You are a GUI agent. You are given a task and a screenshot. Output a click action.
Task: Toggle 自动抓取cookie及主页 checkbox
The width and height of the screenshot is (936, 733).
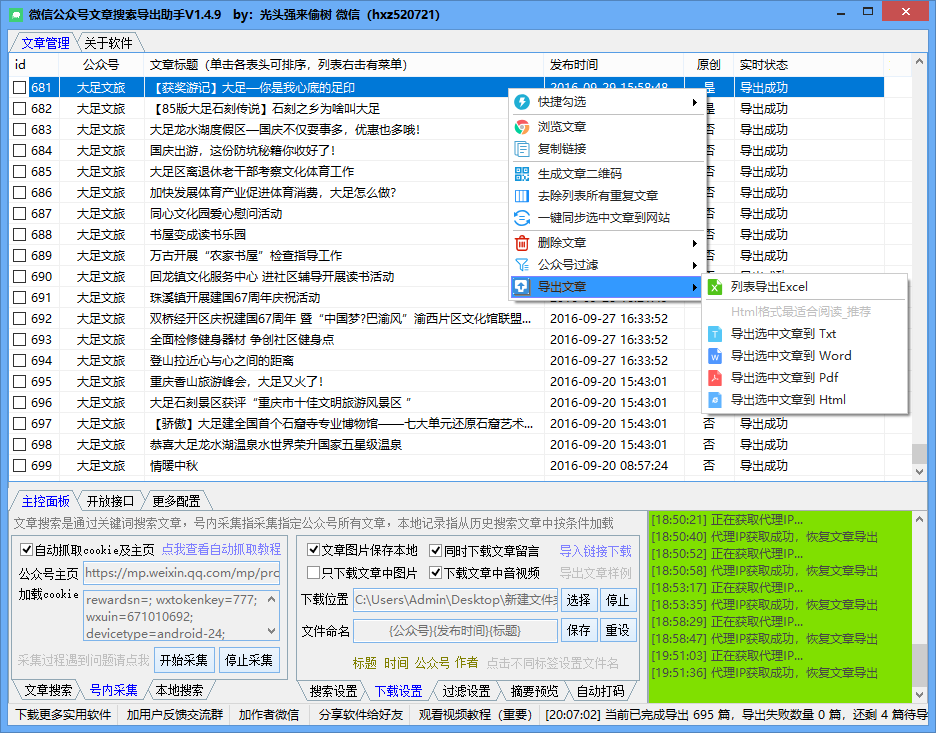tap(26, 549)
